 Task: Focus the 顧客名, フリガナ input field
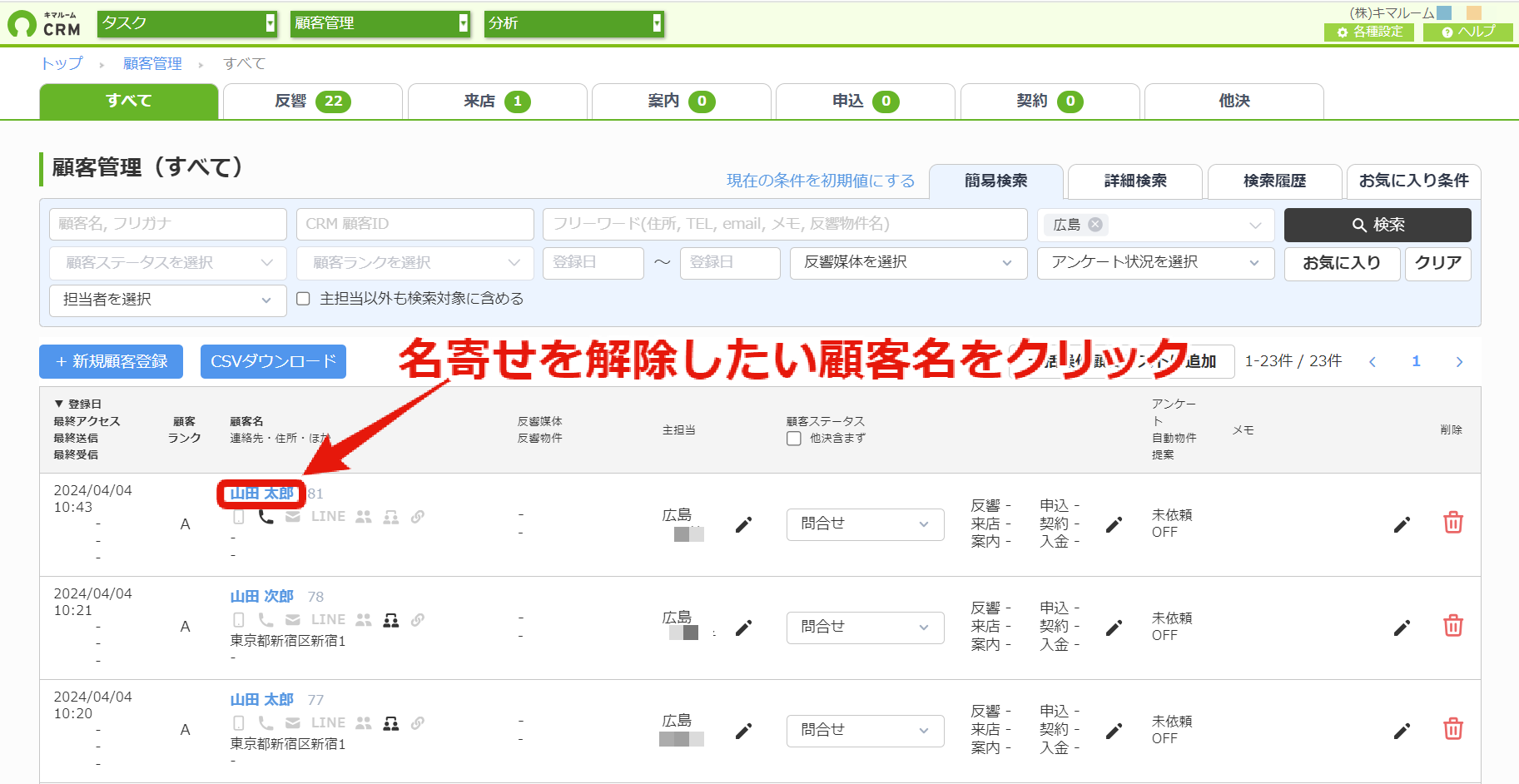coord(168,225)
